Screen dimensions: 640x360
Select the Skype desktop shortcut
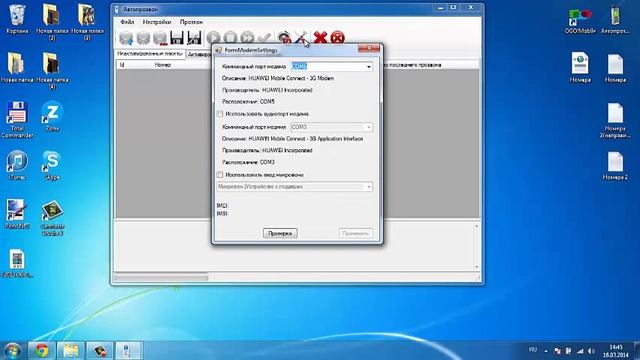(x=52, y=165)
